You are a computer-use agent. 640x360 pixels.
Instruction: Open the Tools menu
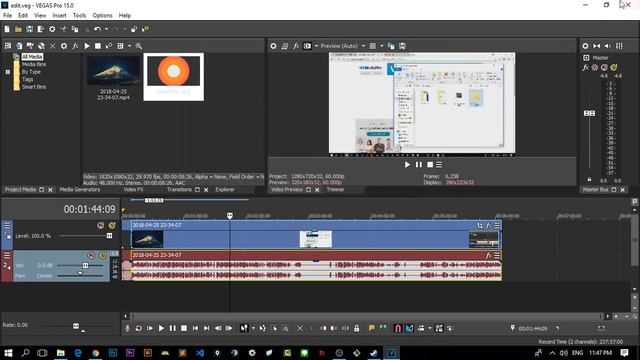point(79,16)
